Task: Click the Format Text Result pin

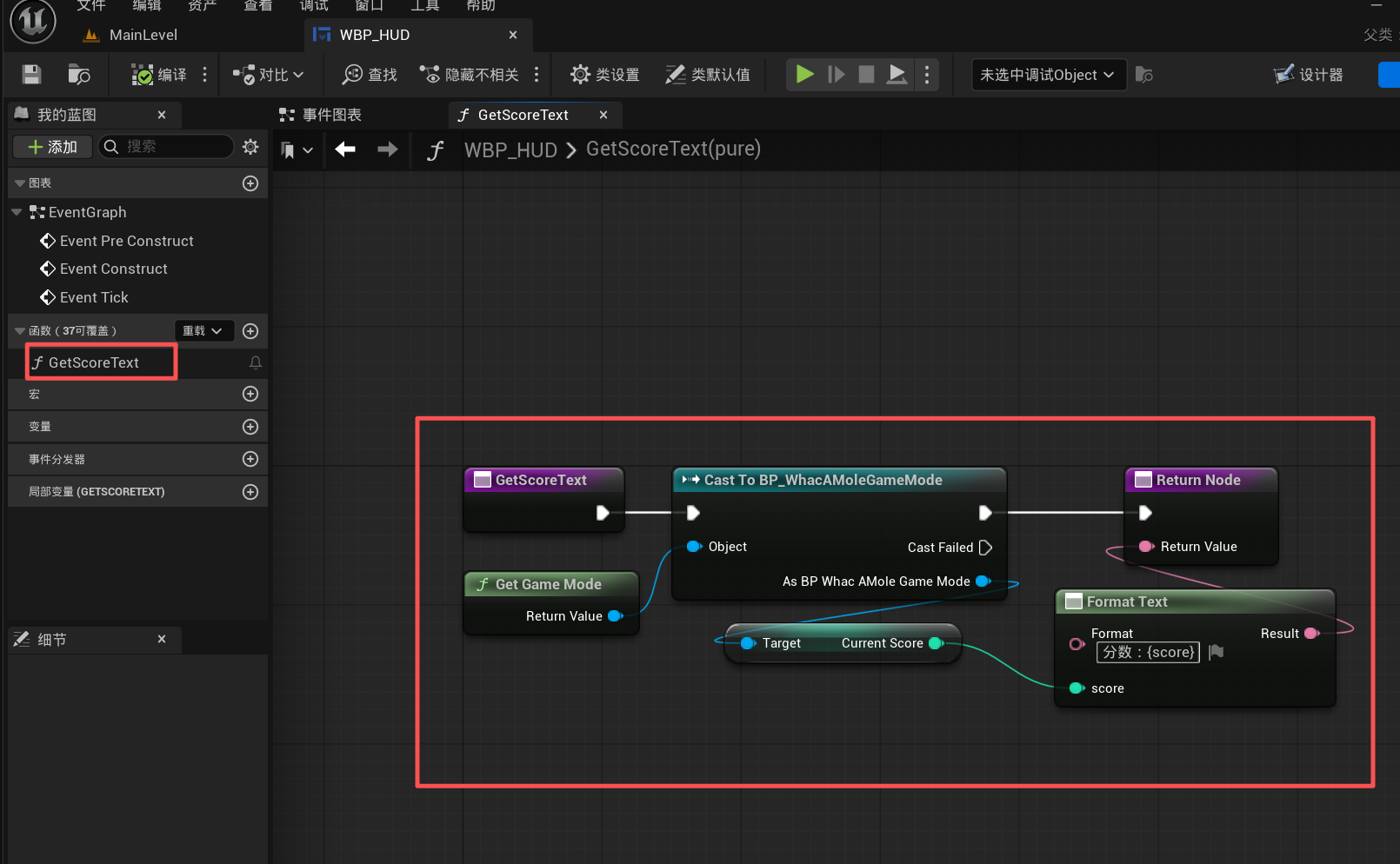Action: pyautogui.click(x=1312, y=634)
